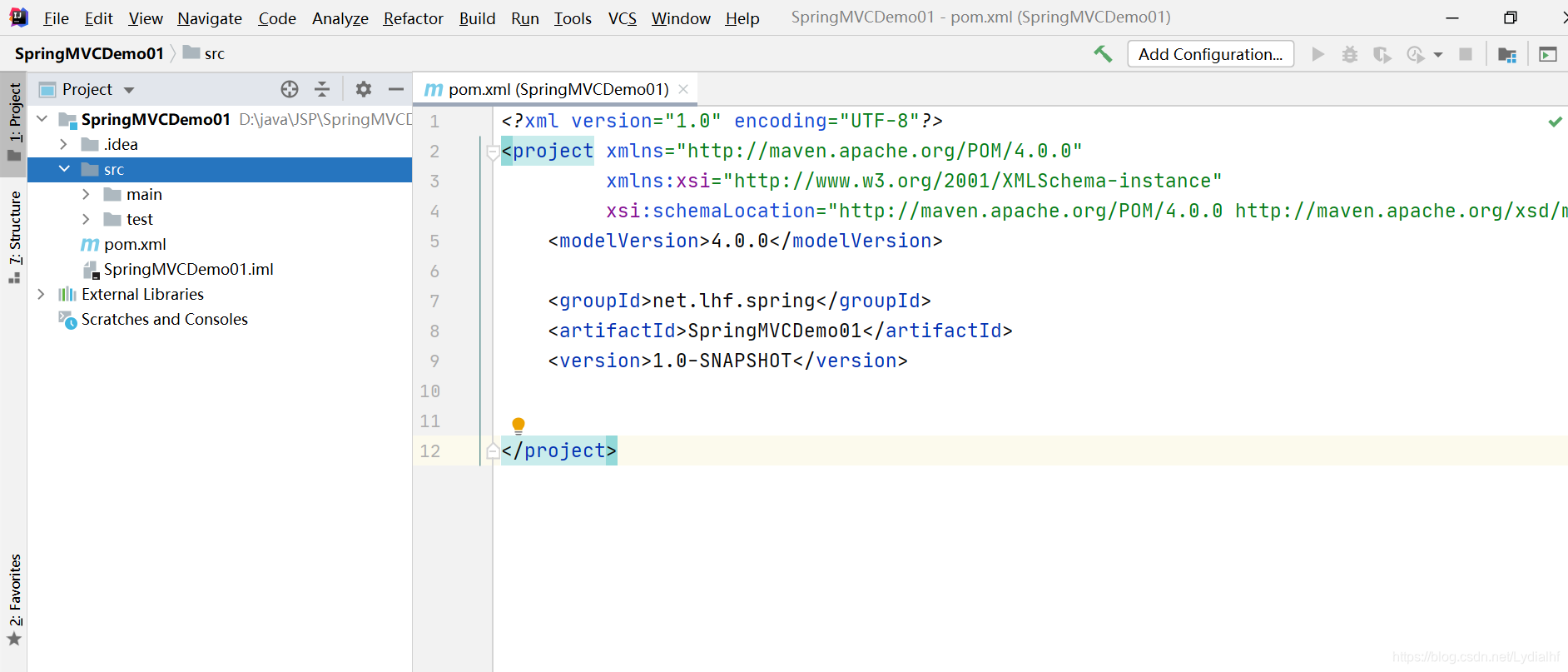Open the VCS menu

[x=623, y=18]
